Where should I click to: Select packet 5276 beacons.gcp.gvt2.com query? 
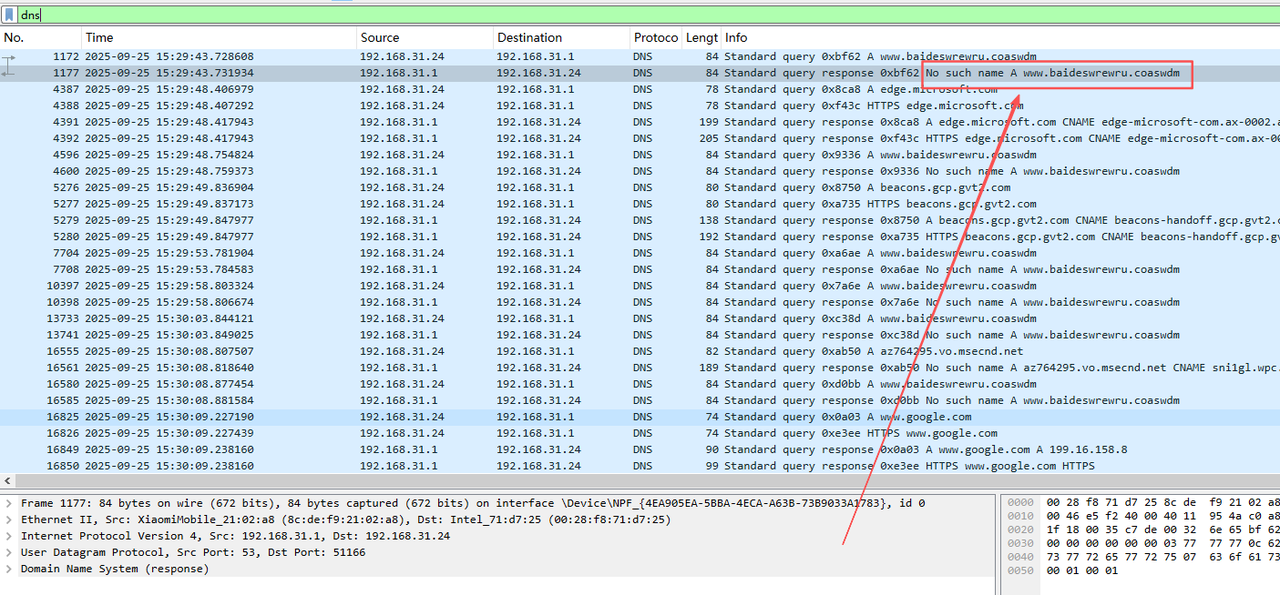click(400, 187)
